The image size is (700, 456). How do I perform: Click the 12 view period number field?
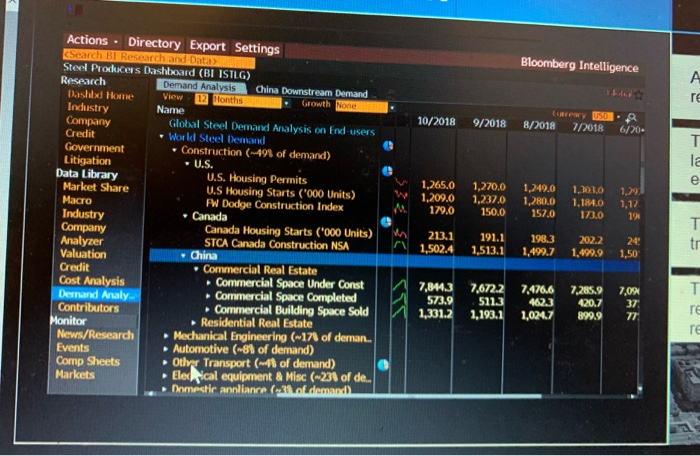(201, 99)
